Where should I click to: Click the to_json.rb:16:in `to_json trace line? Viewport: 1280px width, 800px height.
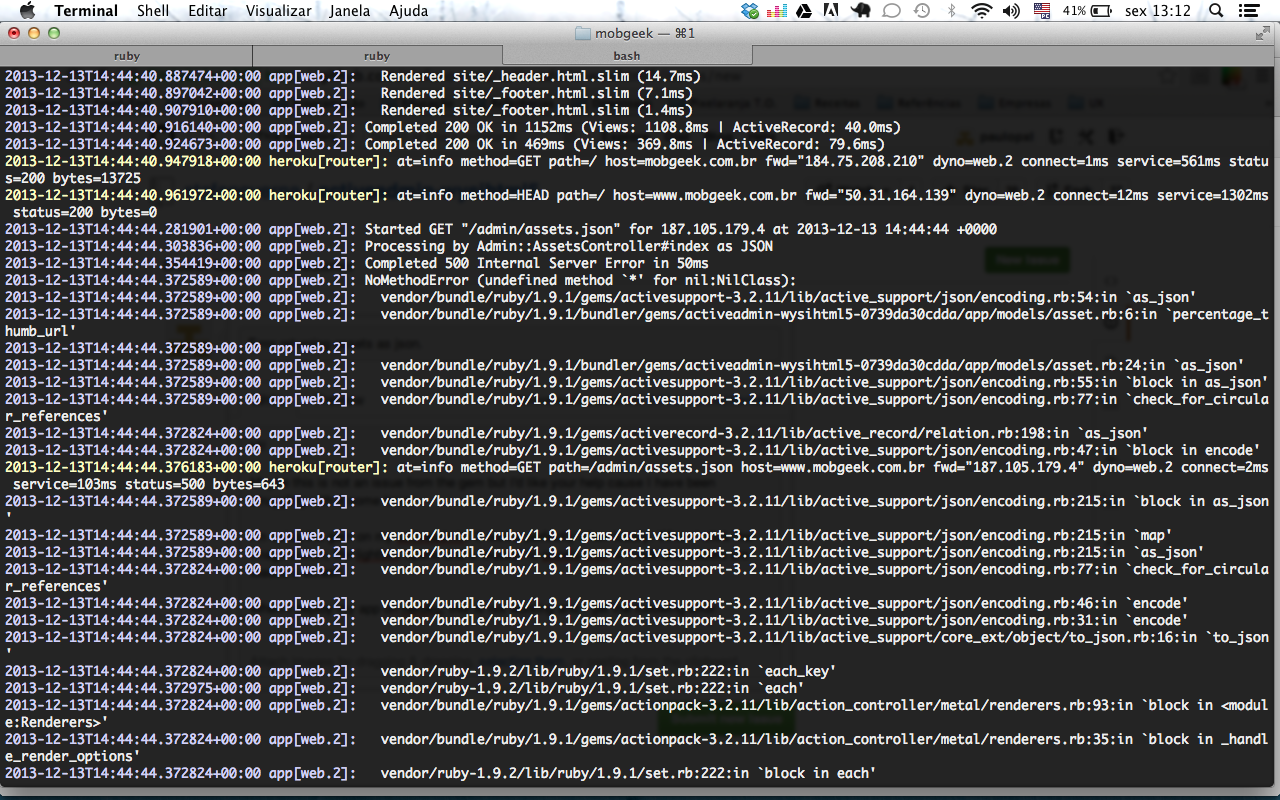click(636, 646)
